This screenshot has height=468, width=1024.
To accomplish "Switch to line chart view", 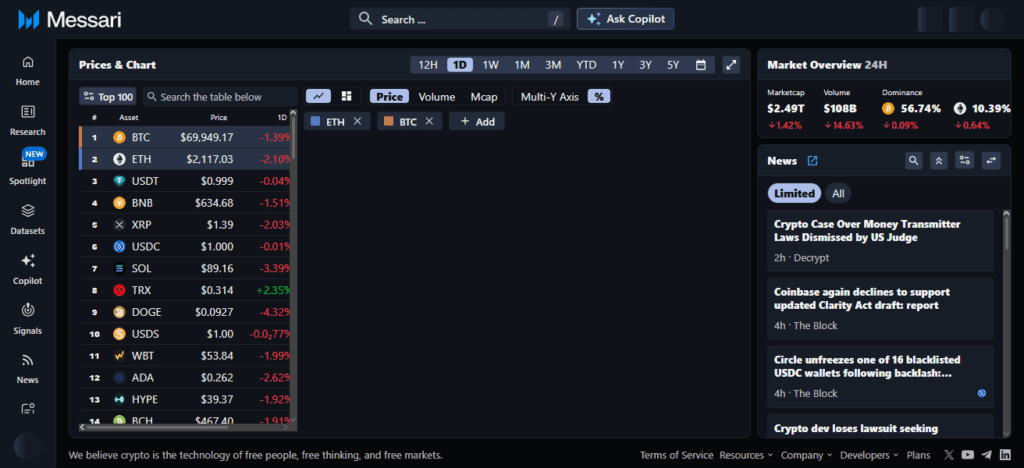I will pos(318,97).
